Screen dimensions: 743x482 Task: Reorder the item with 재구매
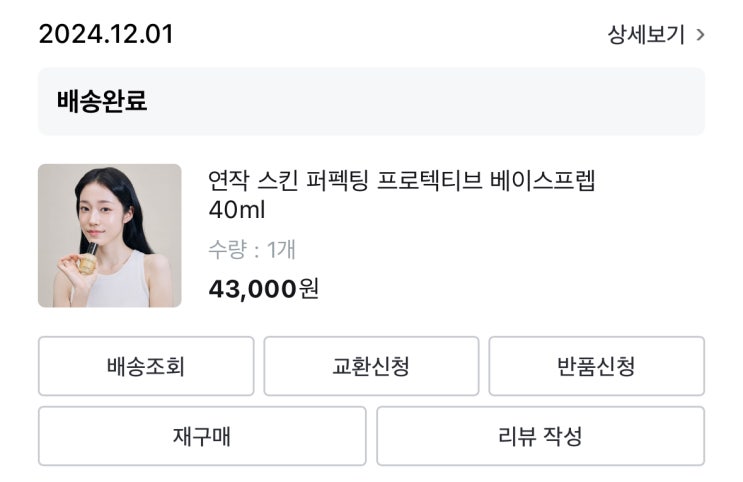point(202,436)
